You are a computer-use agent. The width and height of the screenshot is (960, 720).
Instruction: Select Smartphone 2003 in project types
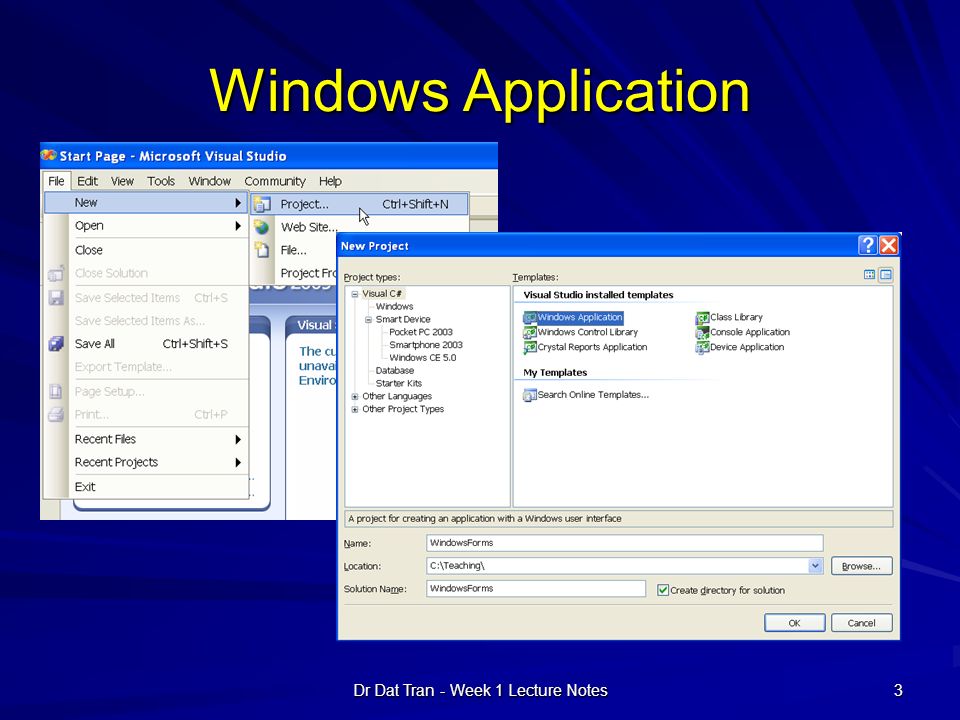(x=426, y=345)
